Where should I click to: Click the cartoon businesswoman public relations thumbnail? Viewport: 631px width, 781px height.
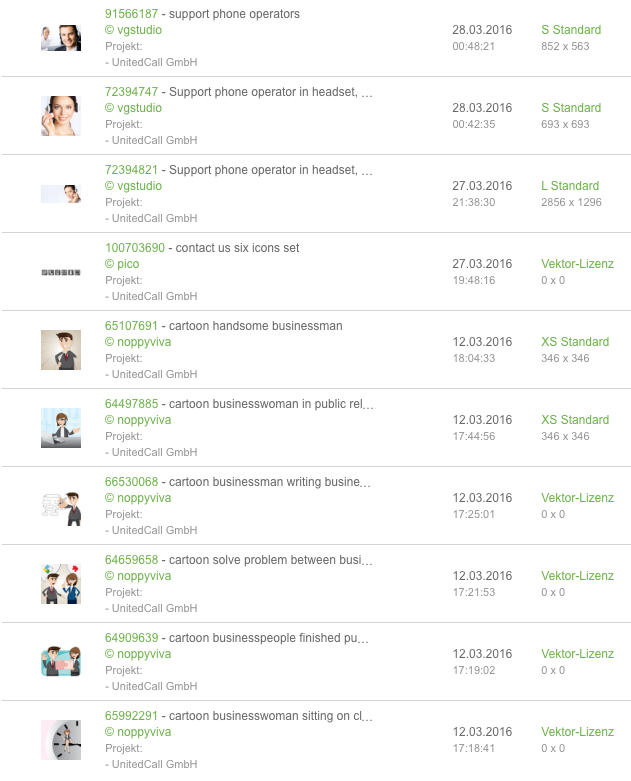click(x=61, y=428)
